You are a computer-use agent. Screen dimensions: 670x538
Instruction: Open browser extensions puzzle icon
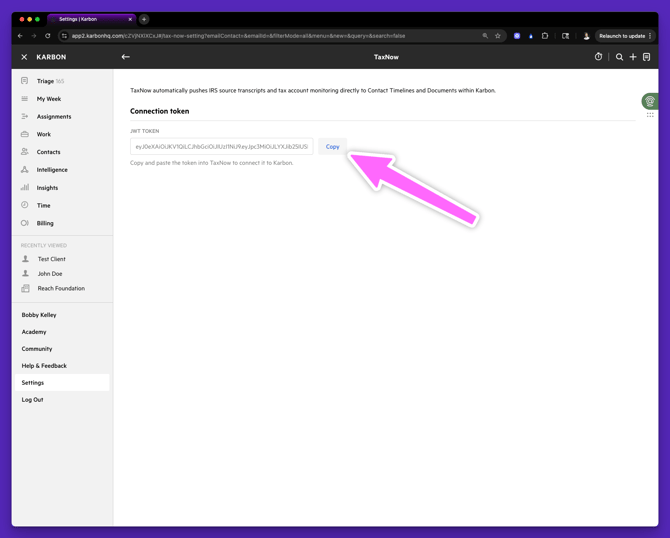pos(545,36)
